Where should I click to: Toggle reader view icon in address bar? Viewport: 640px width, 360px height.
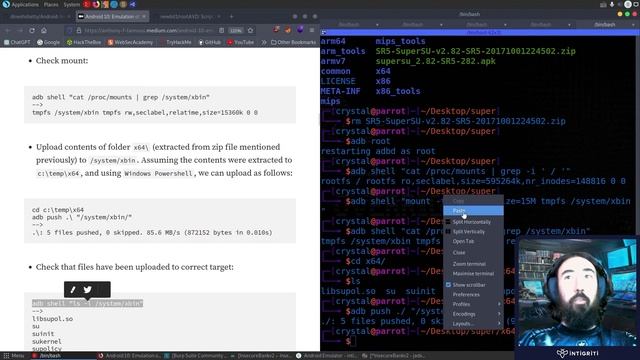pyautogui.click(x=221, y=30)
